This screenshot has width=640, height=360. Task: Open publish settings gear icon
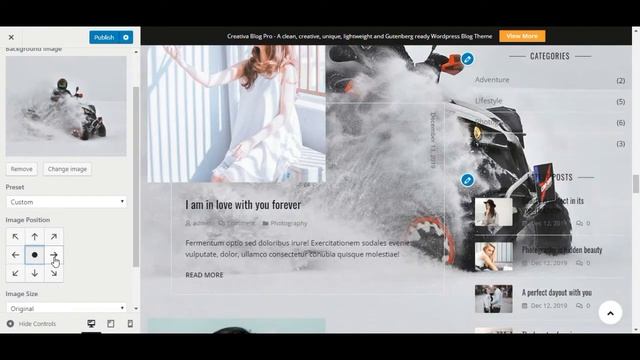(x=126, y=37)
